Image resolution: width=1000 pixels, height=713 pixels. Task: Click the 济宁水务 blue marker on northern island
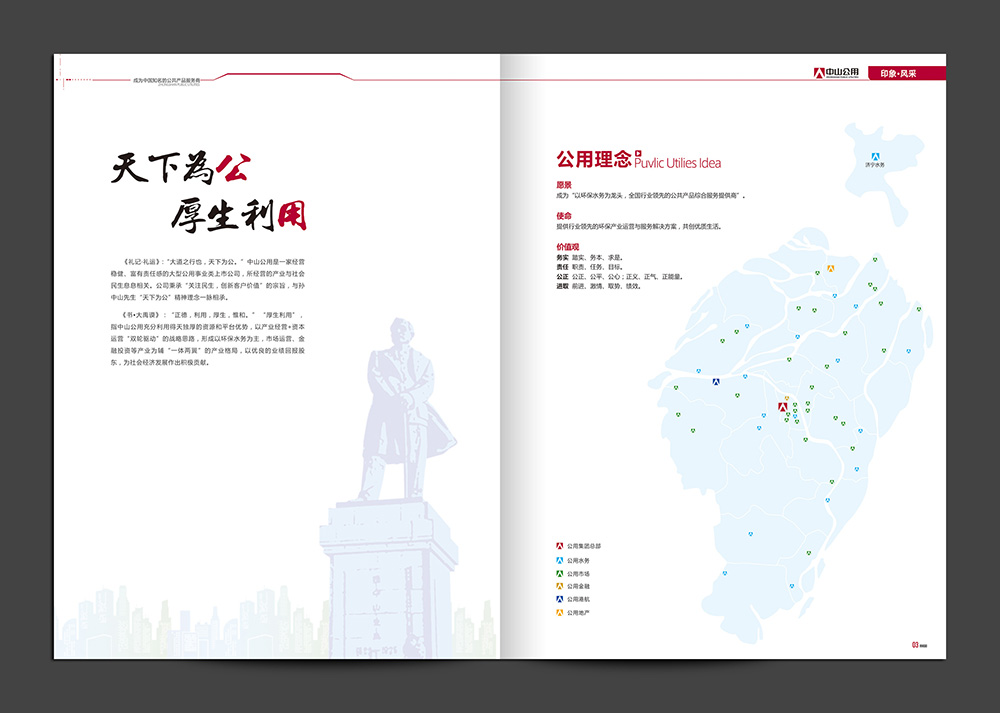coord(876,156)
